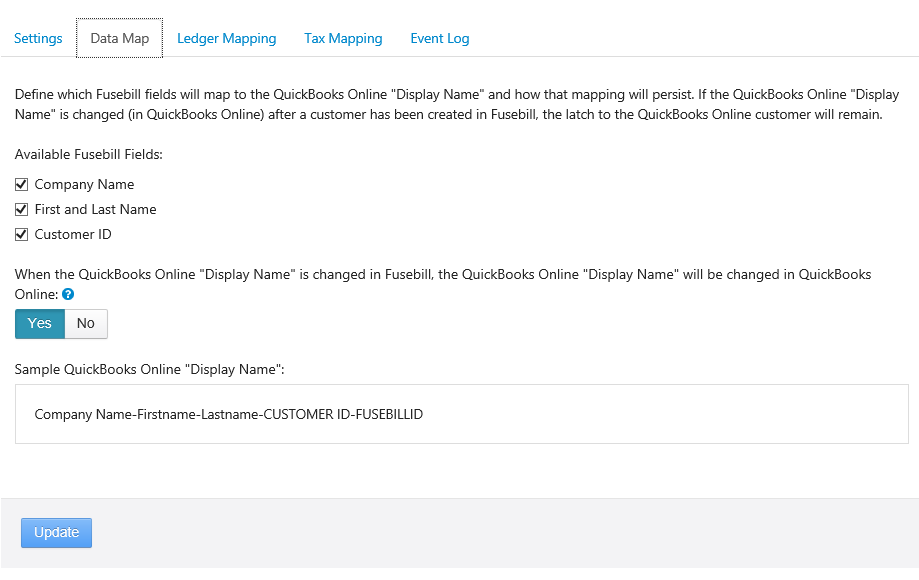919x580 pixels.
Task: Click the 'Sample QuickBooks Online "Display Name":' label
Action: coord(149,370)
